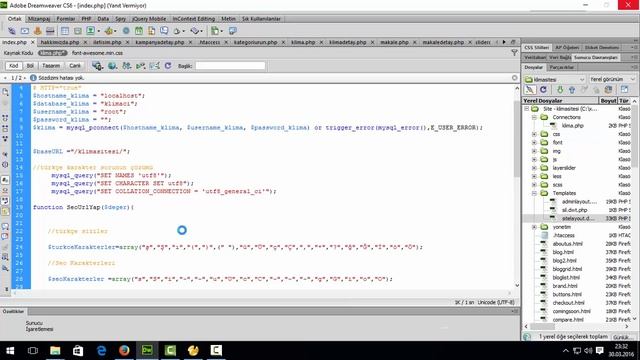Click the blue Put Files arrow
Viewport: 640px width, 360px height.
coord(572,89)
